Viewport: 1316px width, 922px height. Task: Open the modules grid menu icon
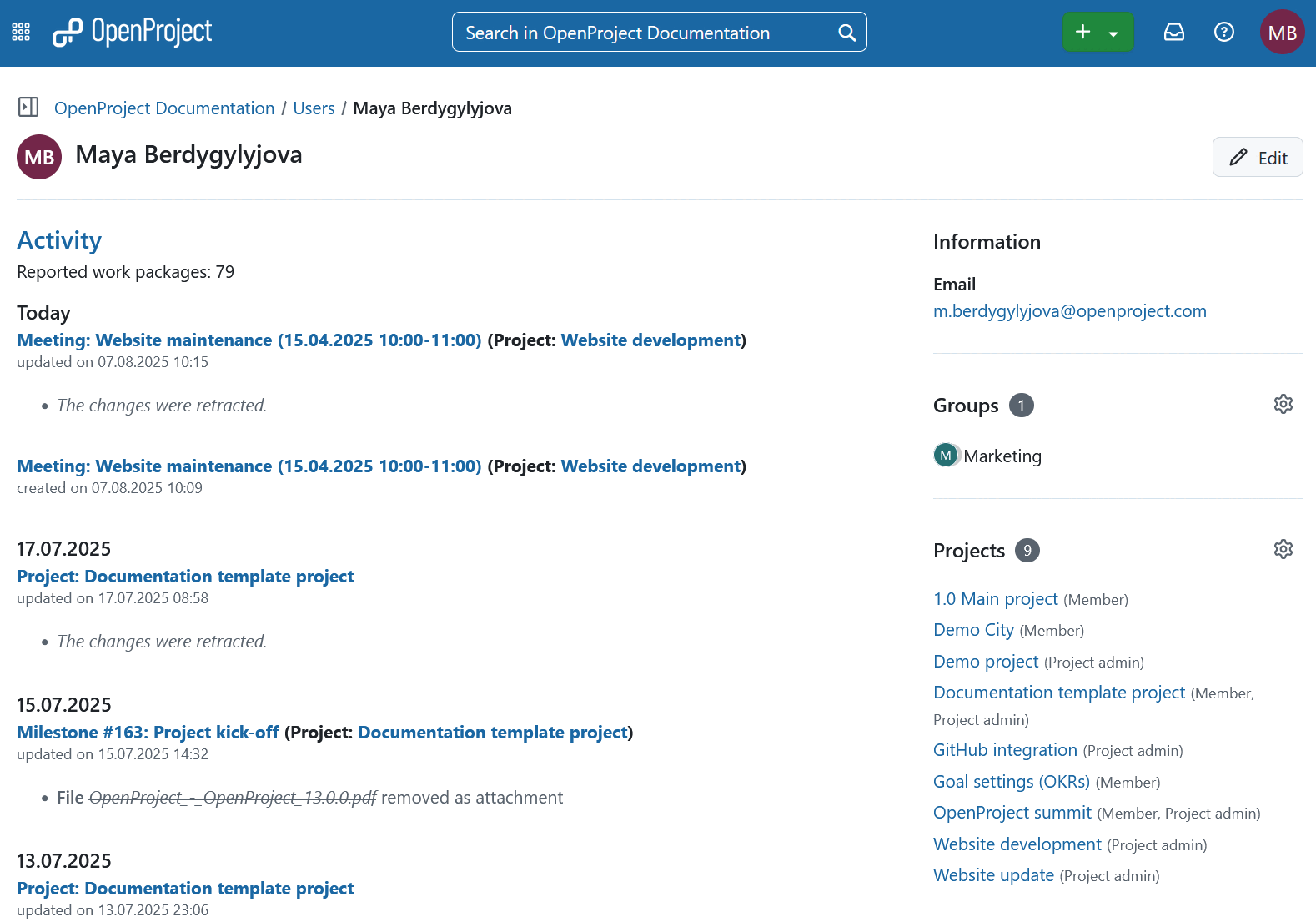click(21, 33)
